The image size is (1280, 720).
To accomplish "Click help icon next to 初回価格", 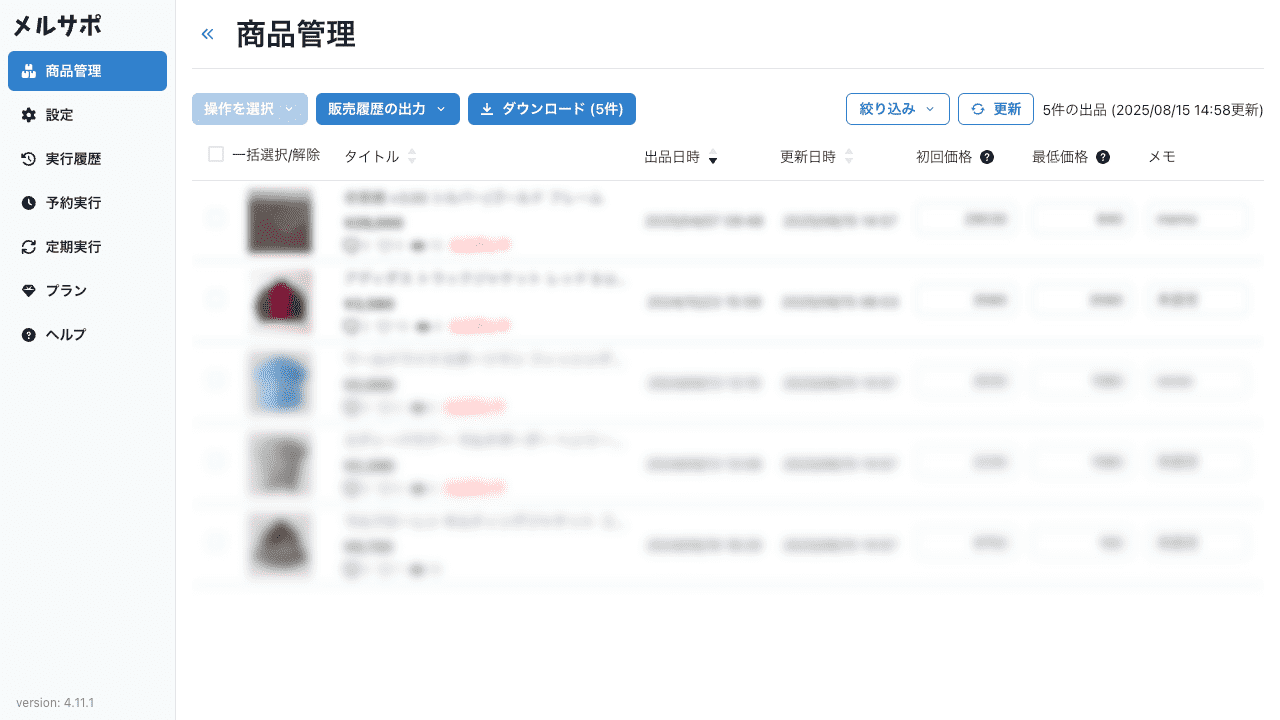I will pos(987,157).
